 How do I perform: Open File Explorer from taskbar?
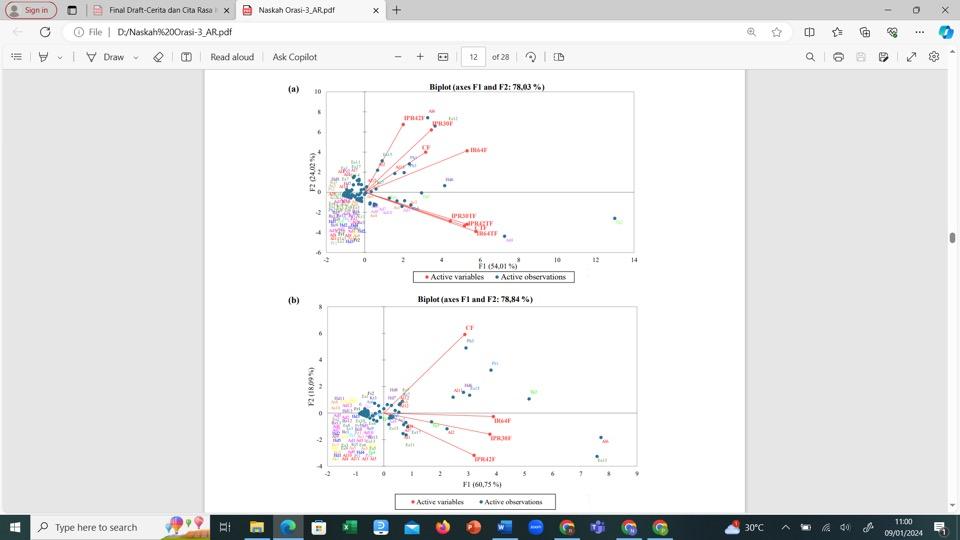pyautogui.click(x=257, y=527)
